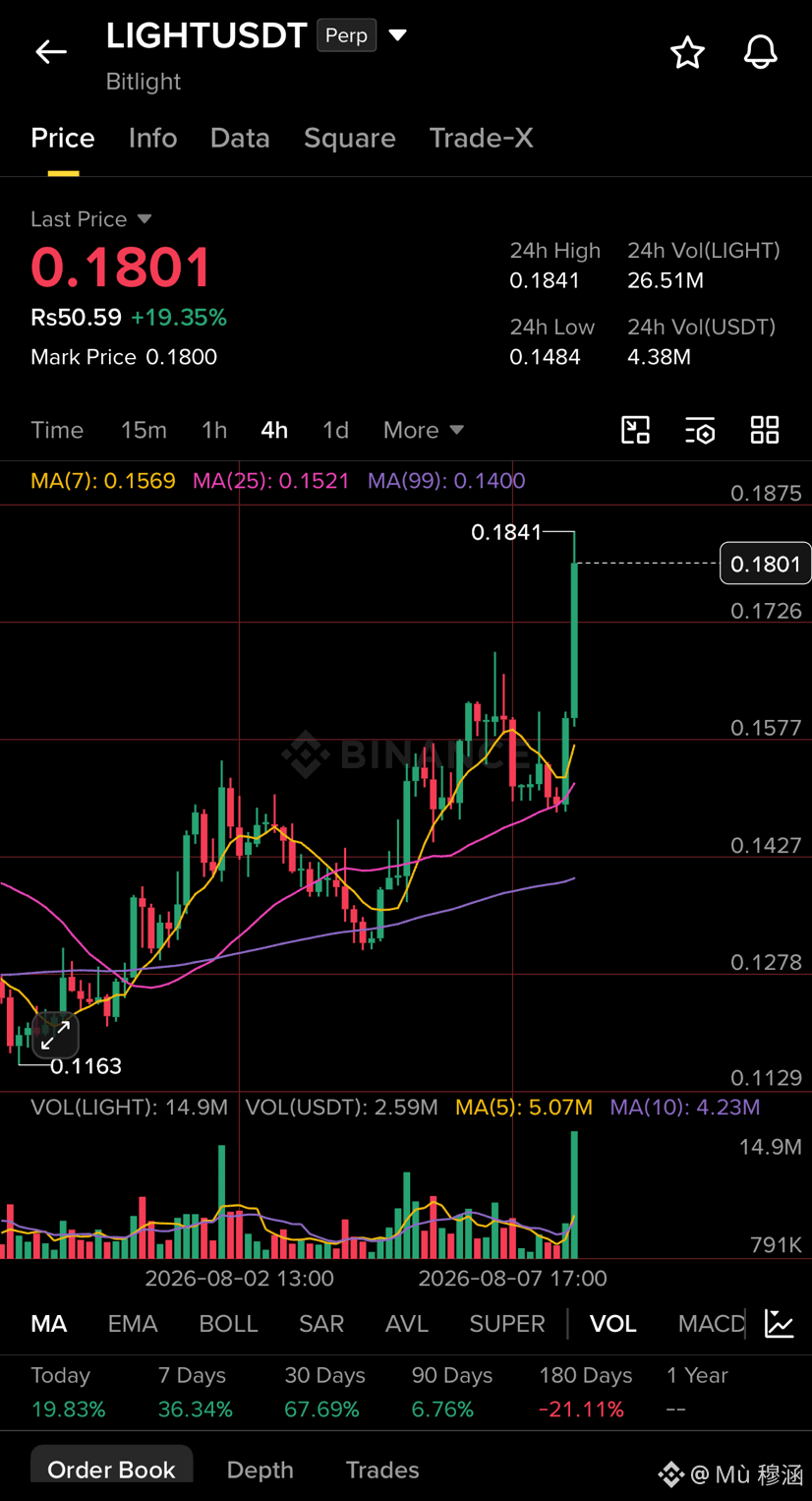The height and width of the screenshot is (1501, 812).
Task: Tap the 7 Days 36.34% performance value
Action: coord(196,1410)
